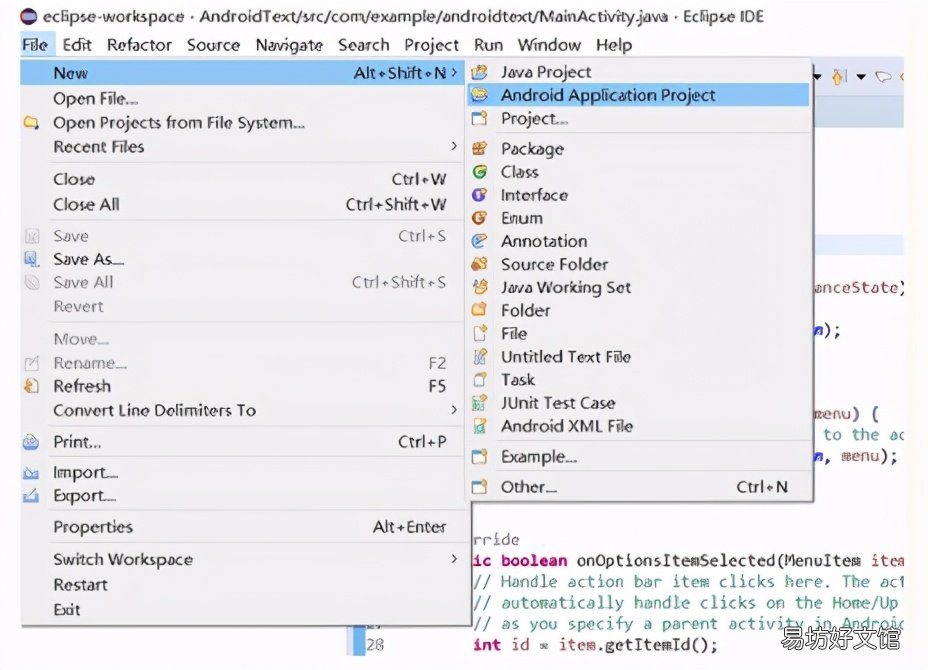Viewport: 928px width, 670px height.
Task: Open the Source menu
Action: pyautogui.click(x=213, y=45)
